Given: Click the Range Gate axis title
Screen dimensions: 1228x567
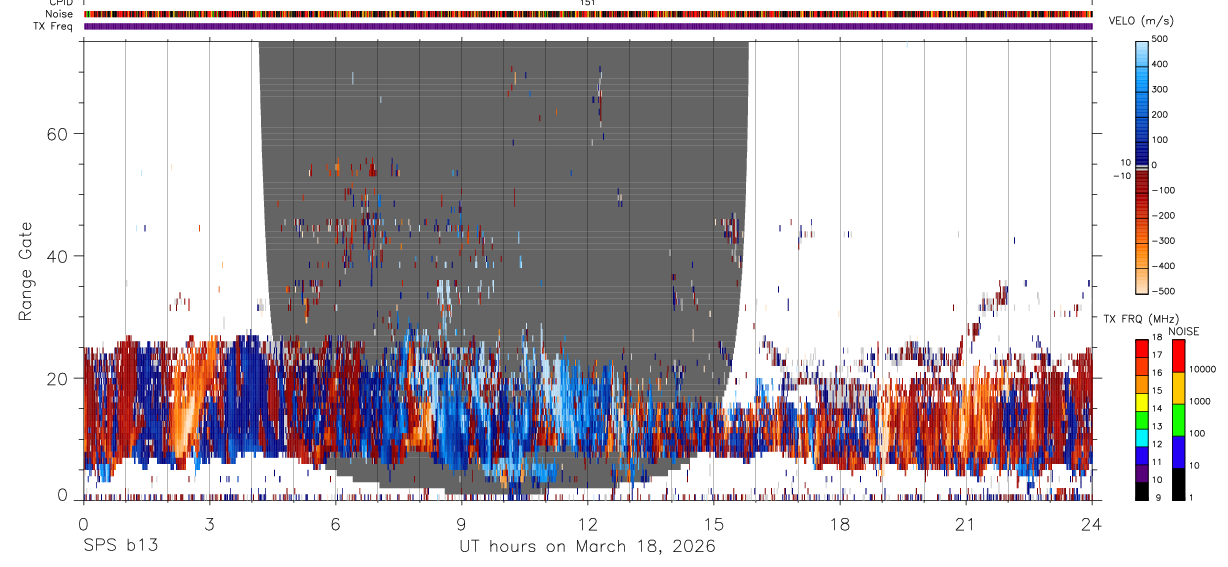Looking at the screenshot, I should (x=25, y=271).
